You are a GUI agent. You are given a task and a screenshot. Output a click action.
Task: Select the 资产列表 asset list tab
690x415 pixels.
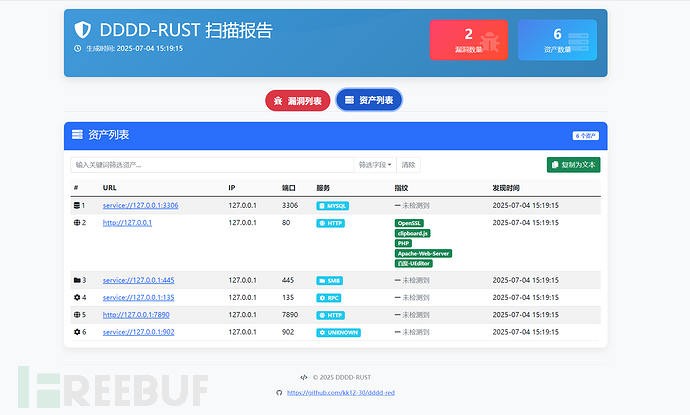tap(368, 100)
